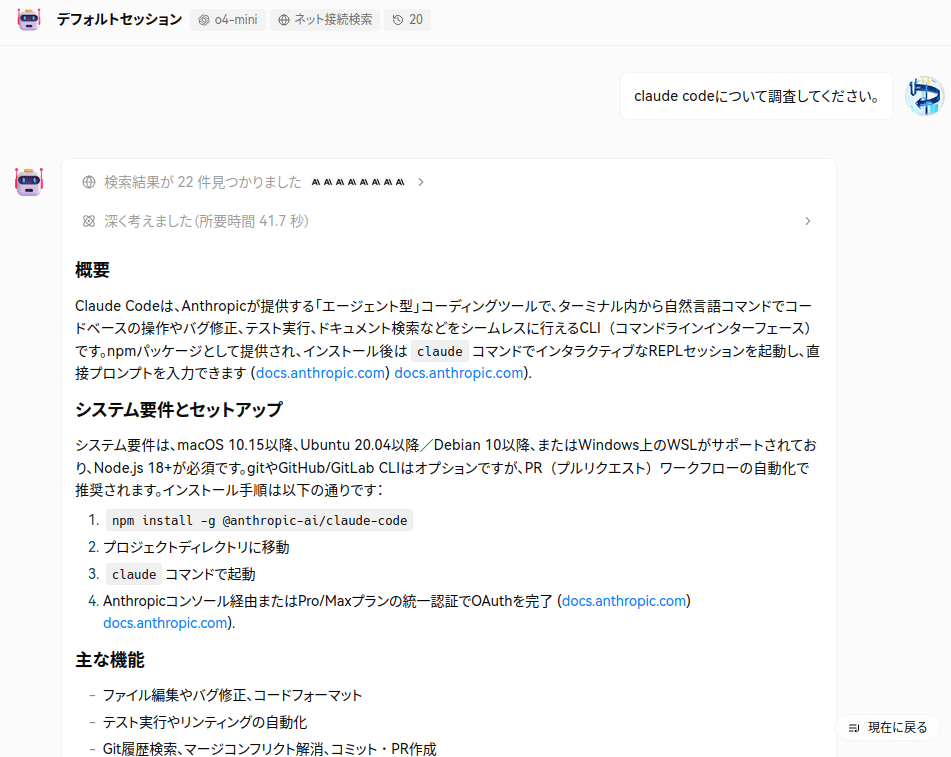Click the robot assistant avatar in the header
The image size is (951, 757).
click(x=29, y=19)
